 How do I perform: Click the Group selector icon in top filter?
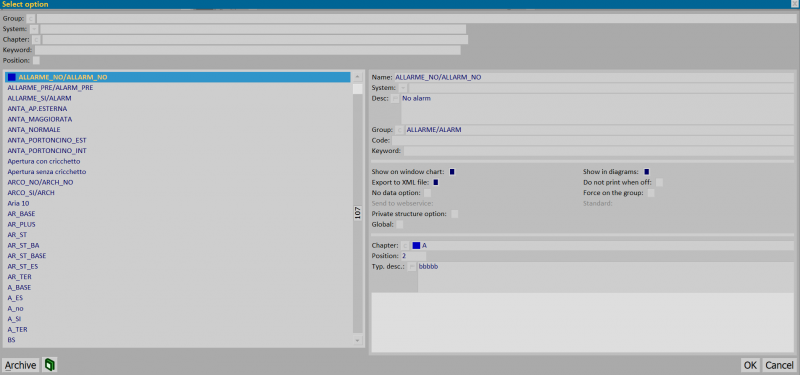[x=31, y=18]
